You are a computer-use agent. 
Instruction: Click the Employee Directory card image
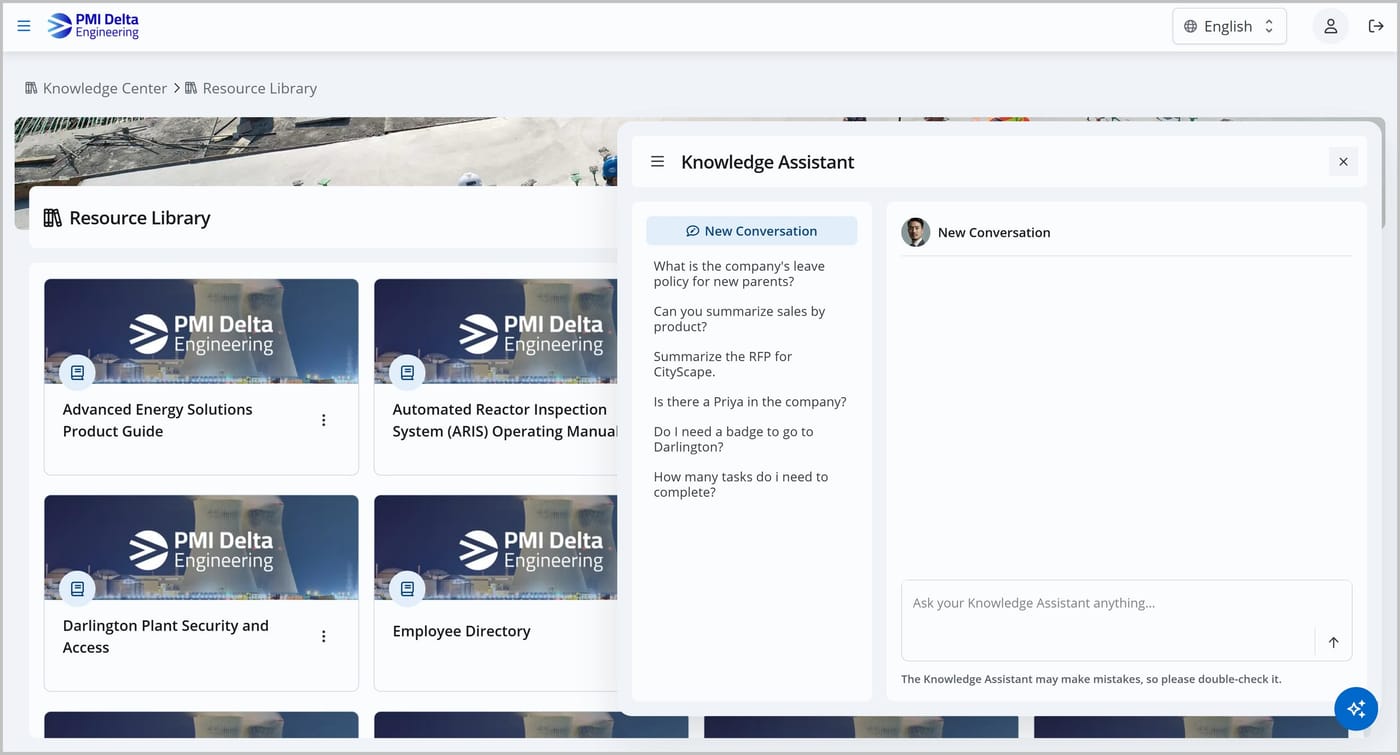coord(496,547)
